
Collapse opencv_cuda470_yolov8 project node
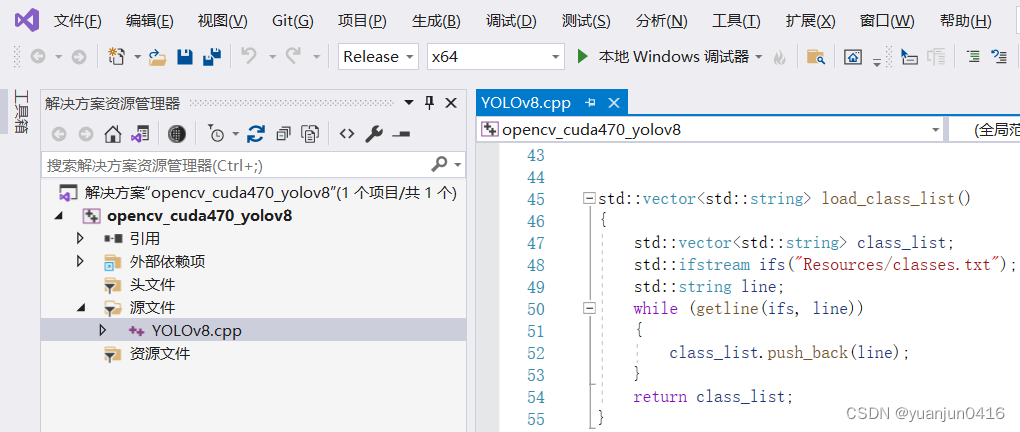(59, 216)
